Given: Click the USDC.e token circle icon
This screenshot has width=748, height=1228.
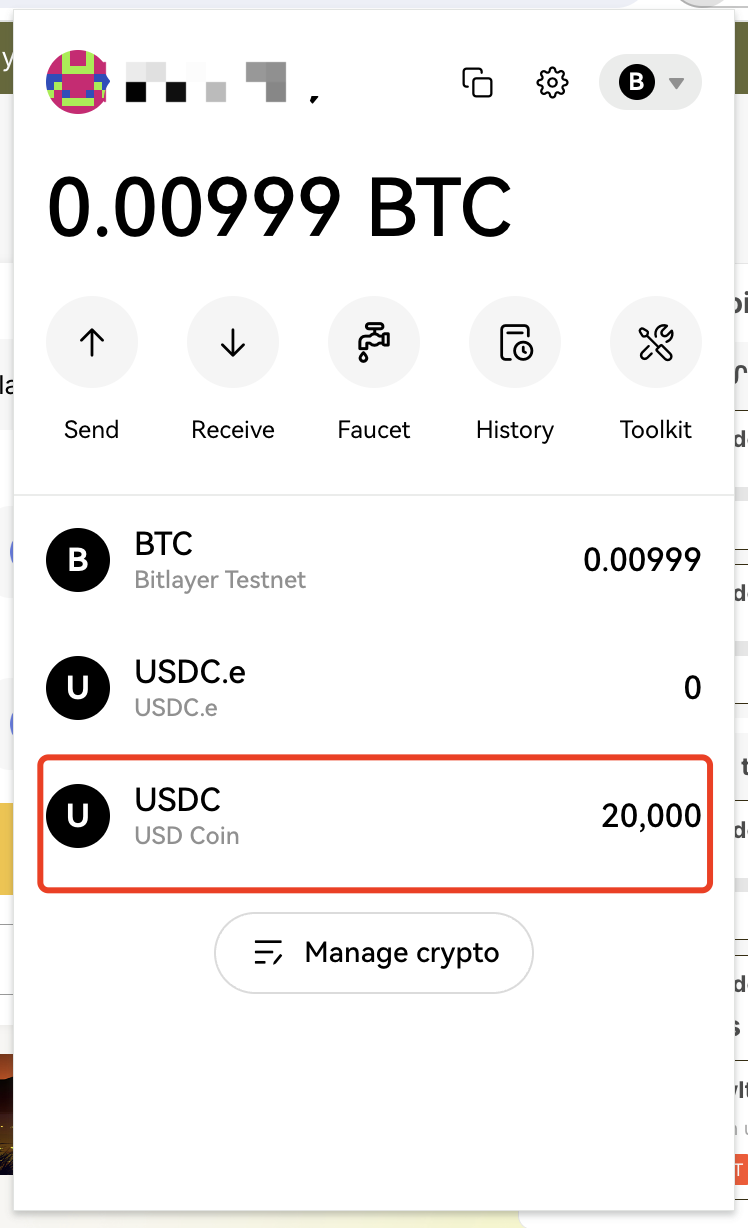Looking at the screenshot, I should tap(78, 688).
